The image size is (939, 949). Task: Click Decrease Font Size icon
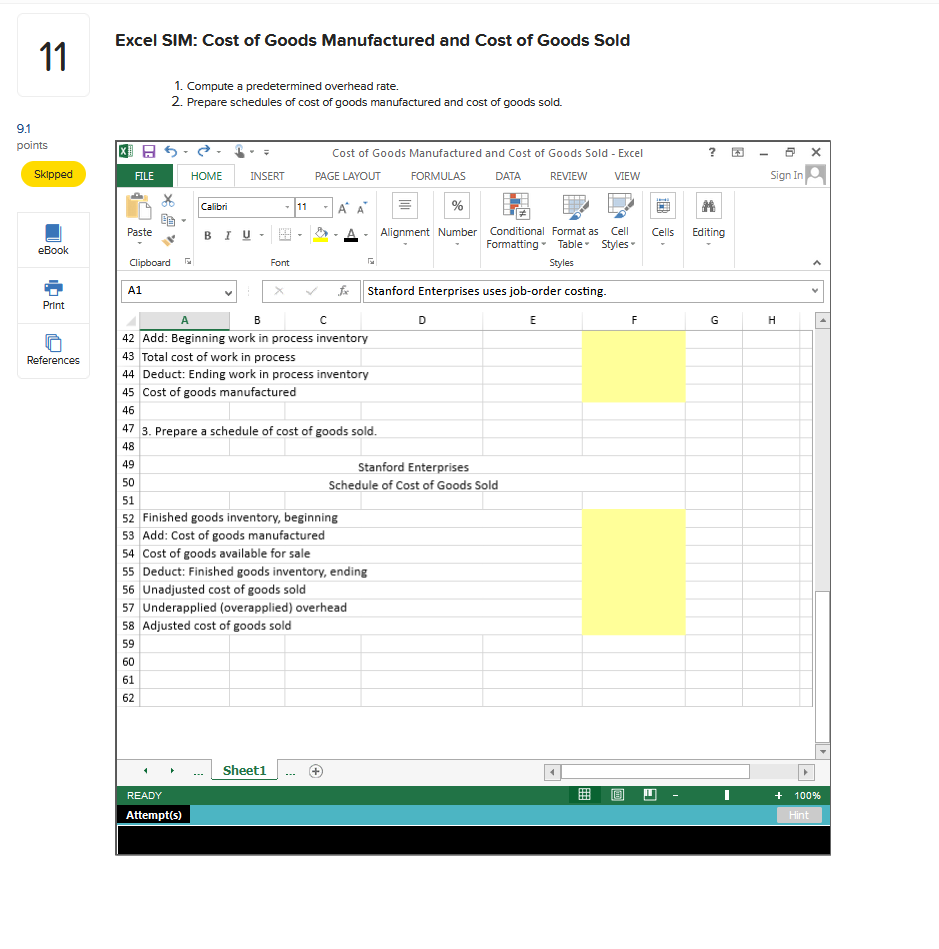point(362,208)
